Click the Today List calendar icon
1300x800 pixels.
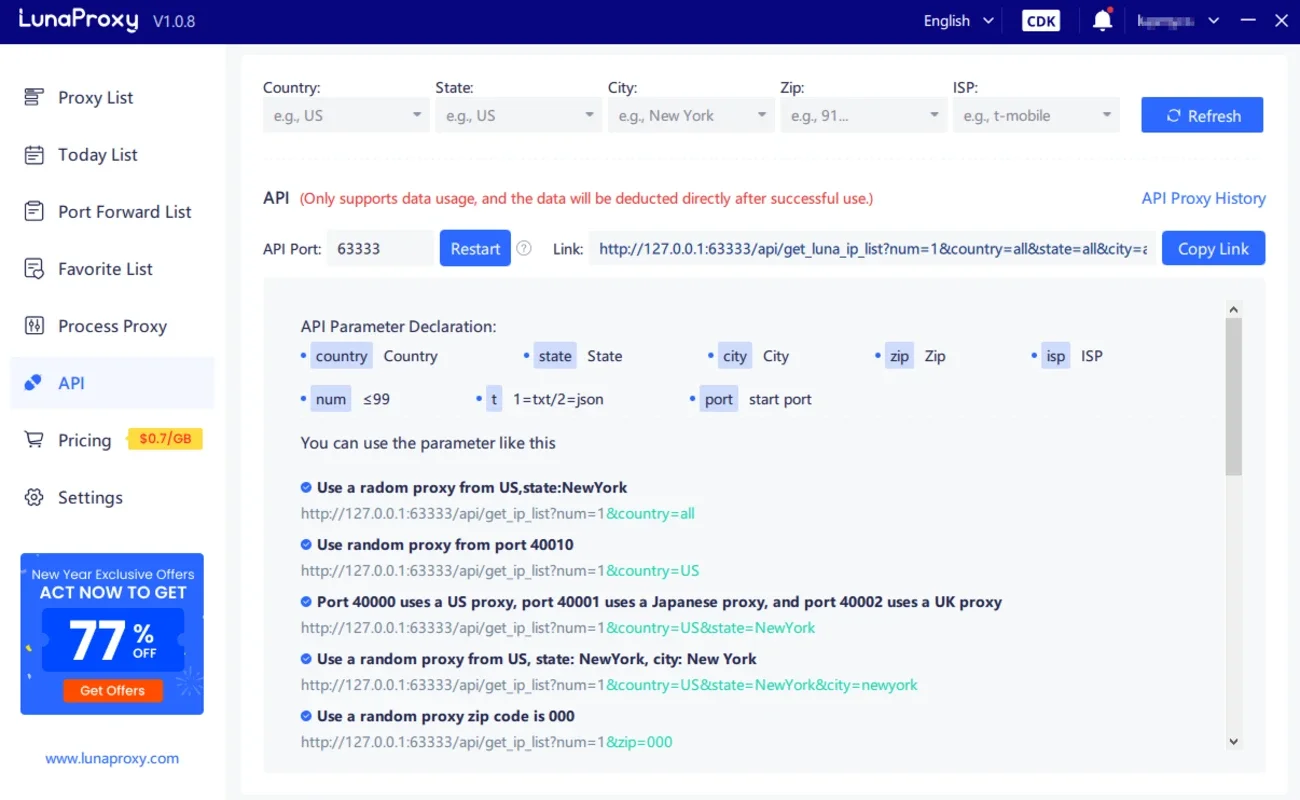click(34, 154)
